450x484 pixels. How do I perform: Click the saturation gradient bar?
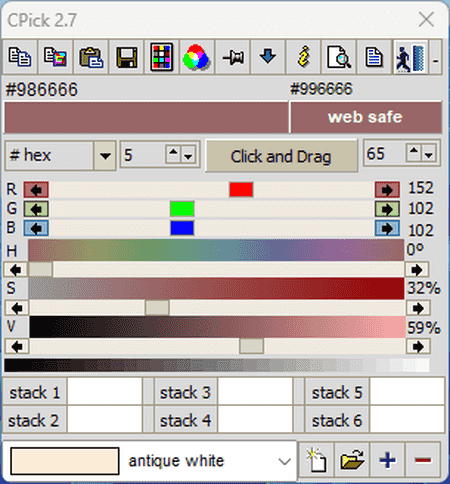tap(216, 288)
